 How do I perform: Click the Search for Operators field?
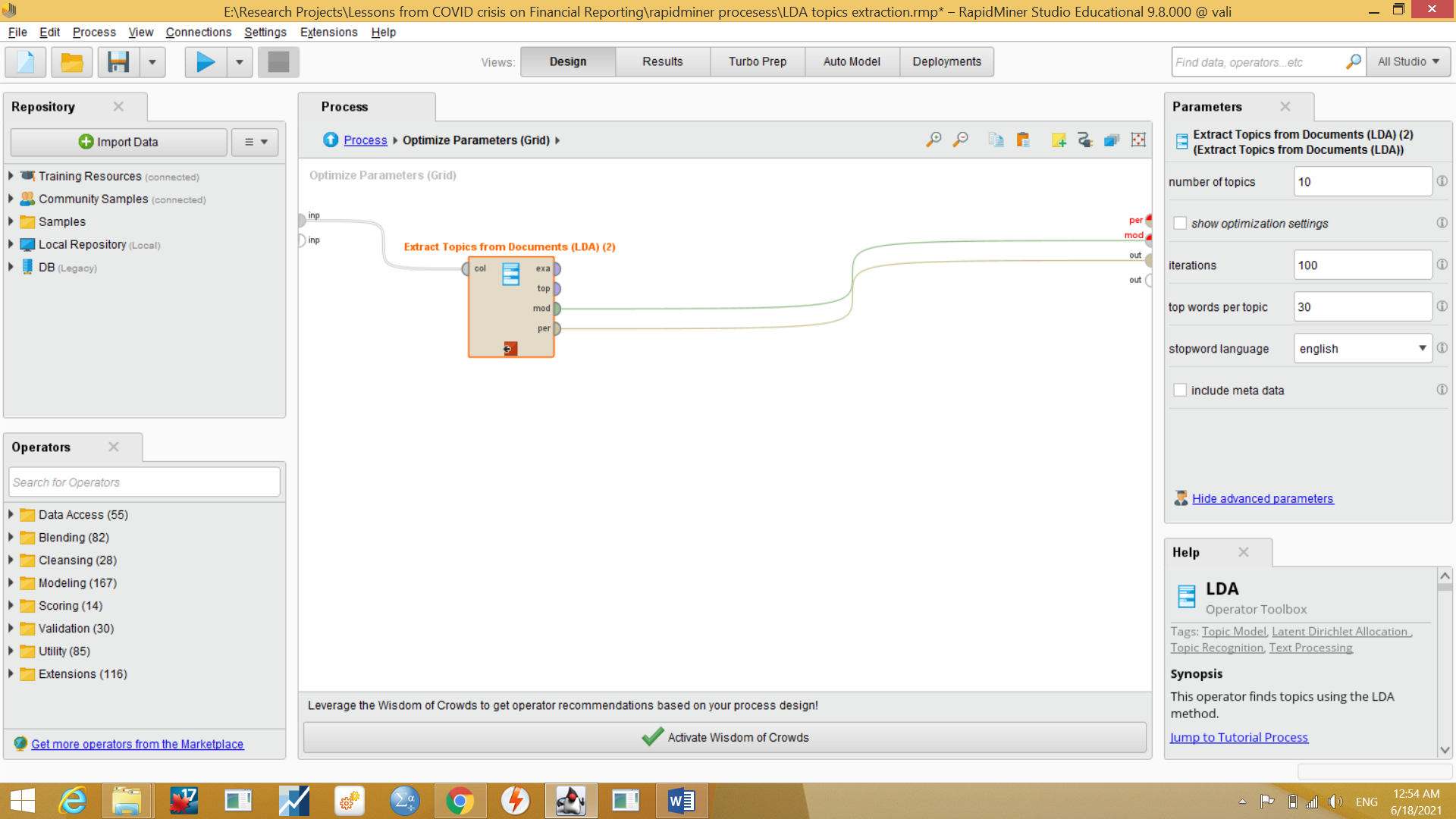(144, 482)
